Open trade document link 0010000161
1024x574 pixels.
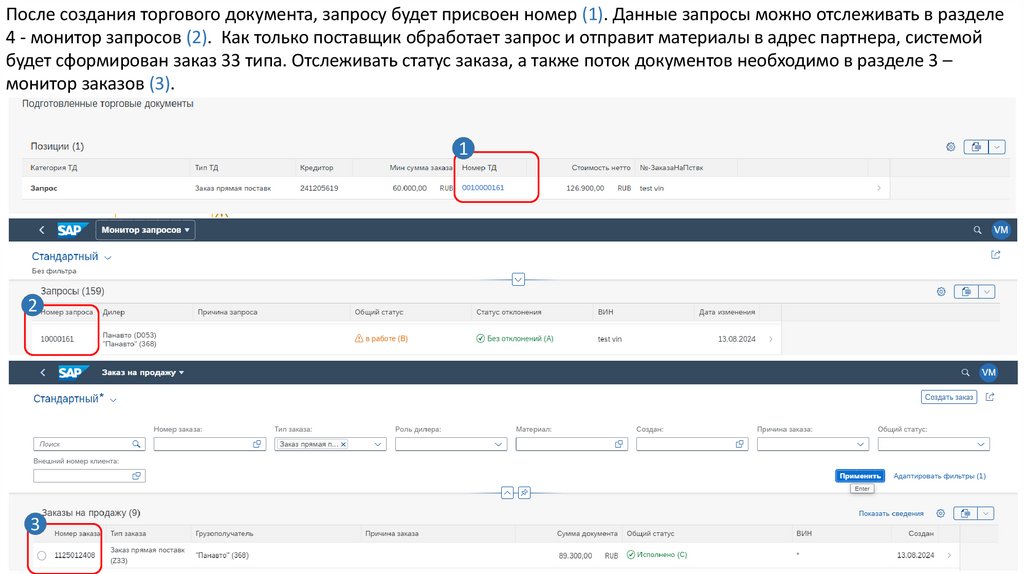pos(483,187)
